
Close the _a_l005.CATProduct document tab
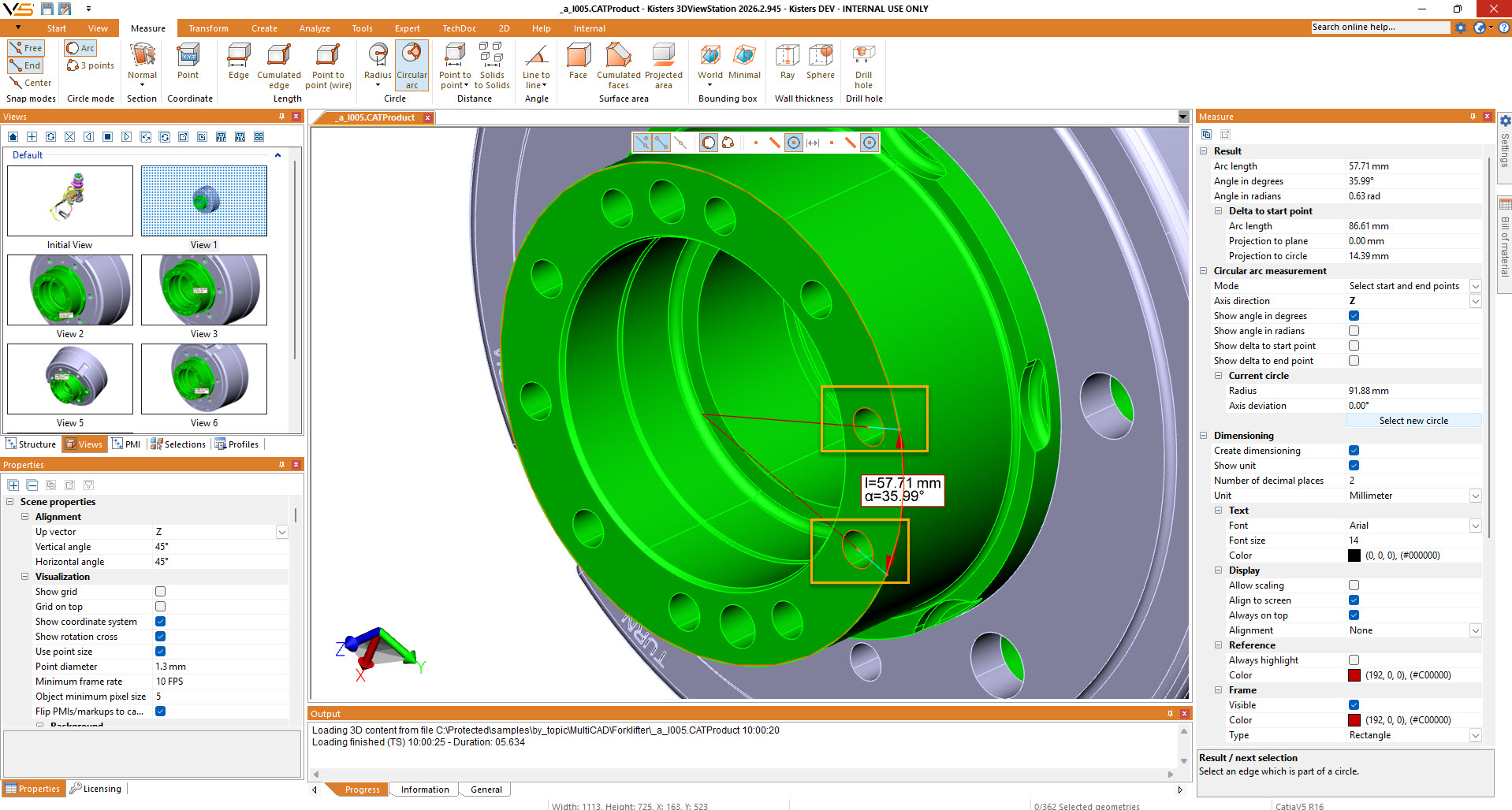point(428,117)
